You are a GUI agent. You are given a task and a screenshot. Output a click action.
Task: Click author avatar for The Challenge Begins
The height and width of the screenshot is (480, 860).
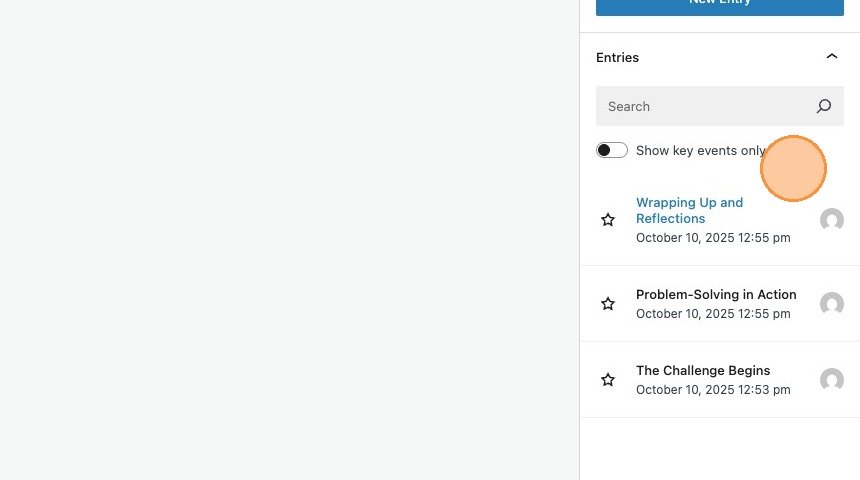click(x=831, y=380)
